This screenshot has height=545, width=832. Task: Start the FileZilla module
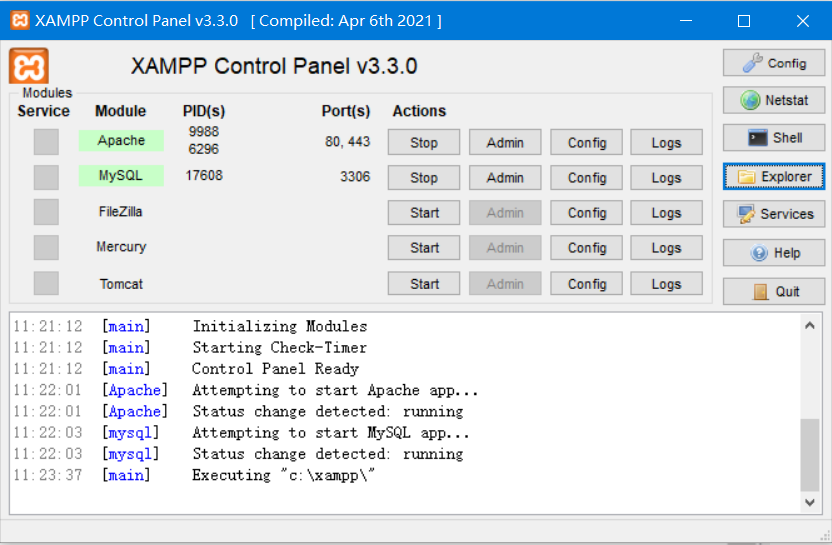[x=423, y=212]
